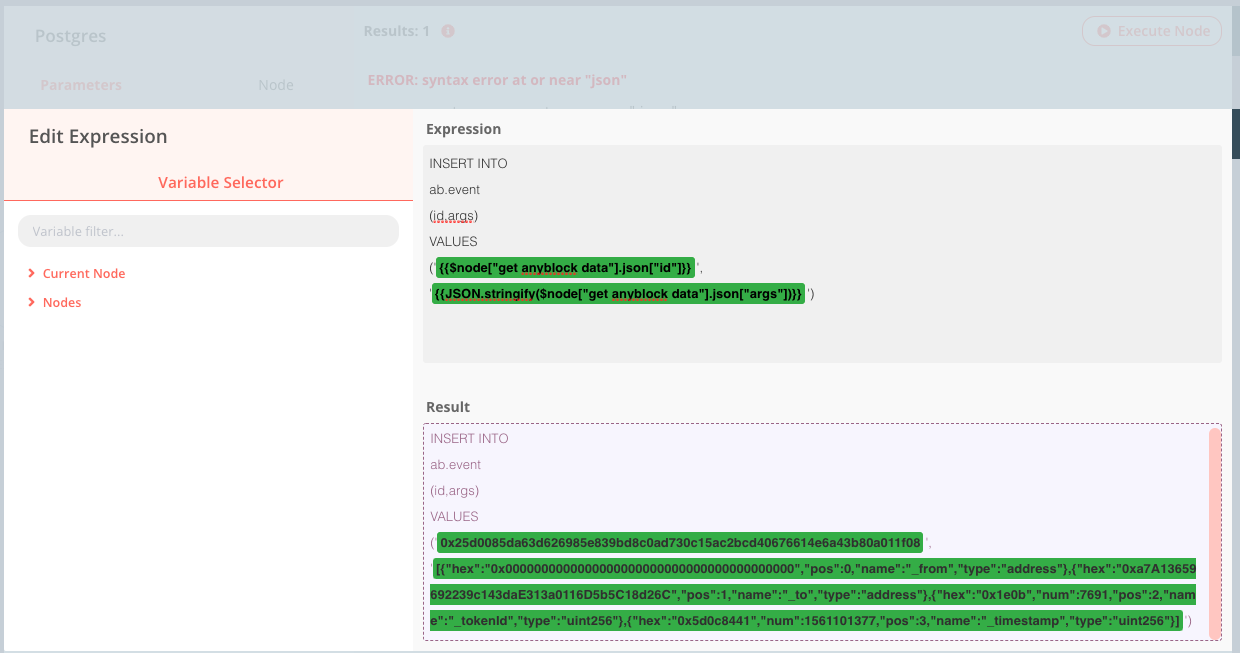Viewport: 1240px width, 653px height.
Task: Click the green hash value in Result
Action: 678,542
